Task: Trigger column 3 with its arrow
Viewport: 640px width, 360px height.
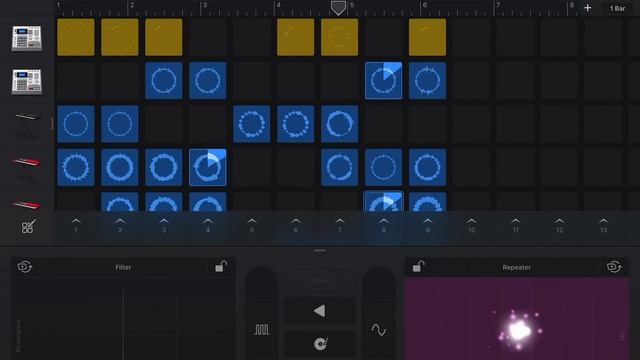Action: [164, 225]
